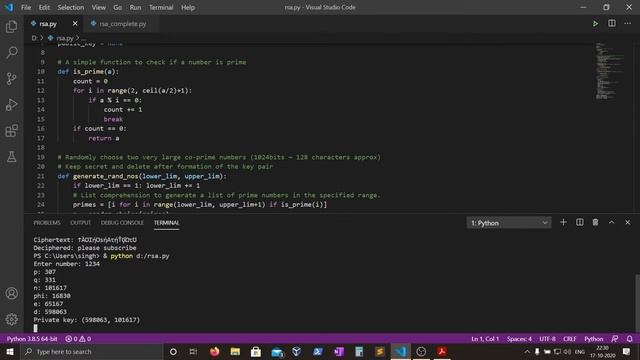
Task: Open the Terminal menu
Action: (x=161, y=7)
